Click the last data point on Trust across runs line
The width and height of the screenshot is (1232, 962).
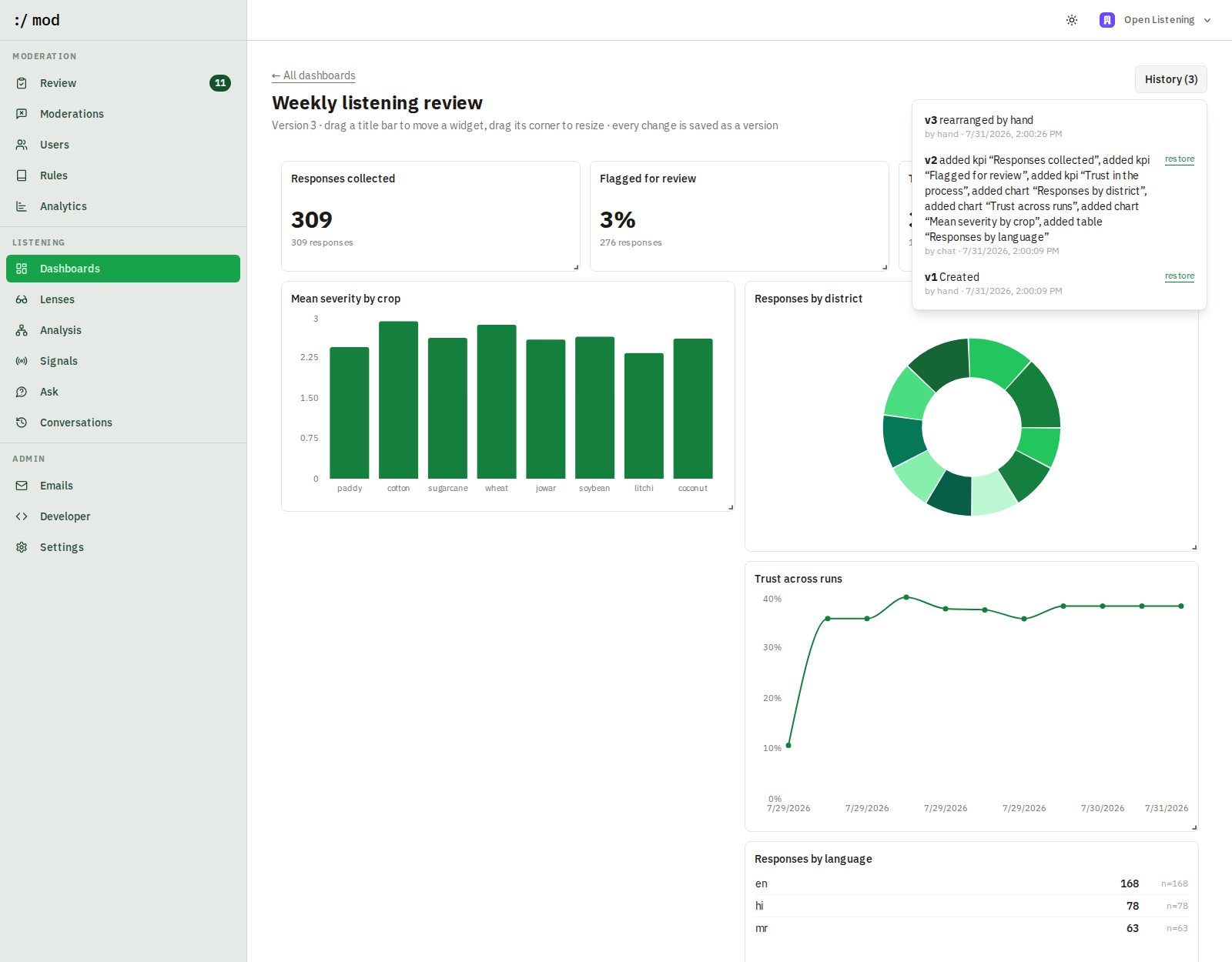tap(1181, 606)
